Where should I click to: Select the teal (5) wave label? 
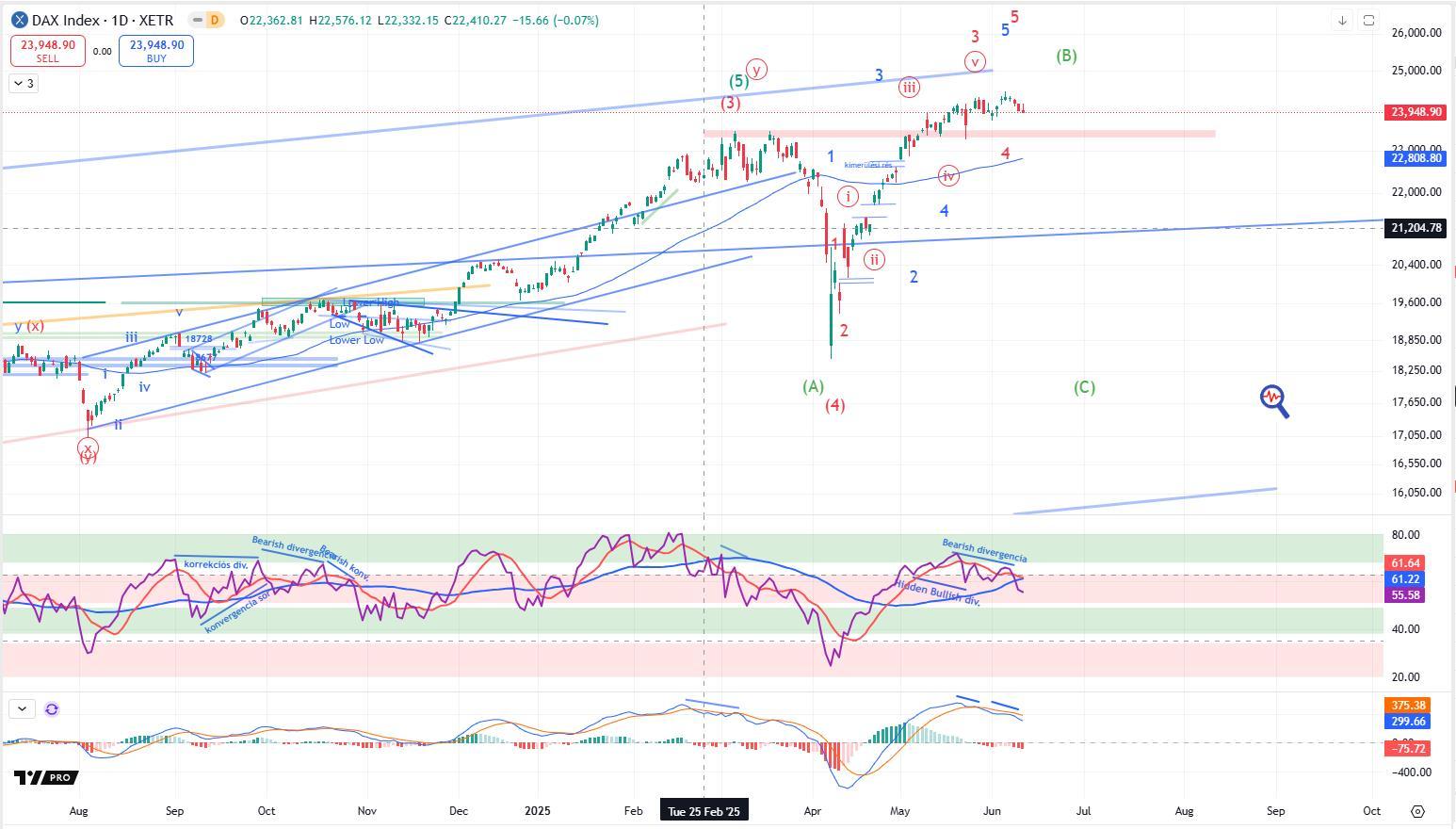click(x=738, y=81)
